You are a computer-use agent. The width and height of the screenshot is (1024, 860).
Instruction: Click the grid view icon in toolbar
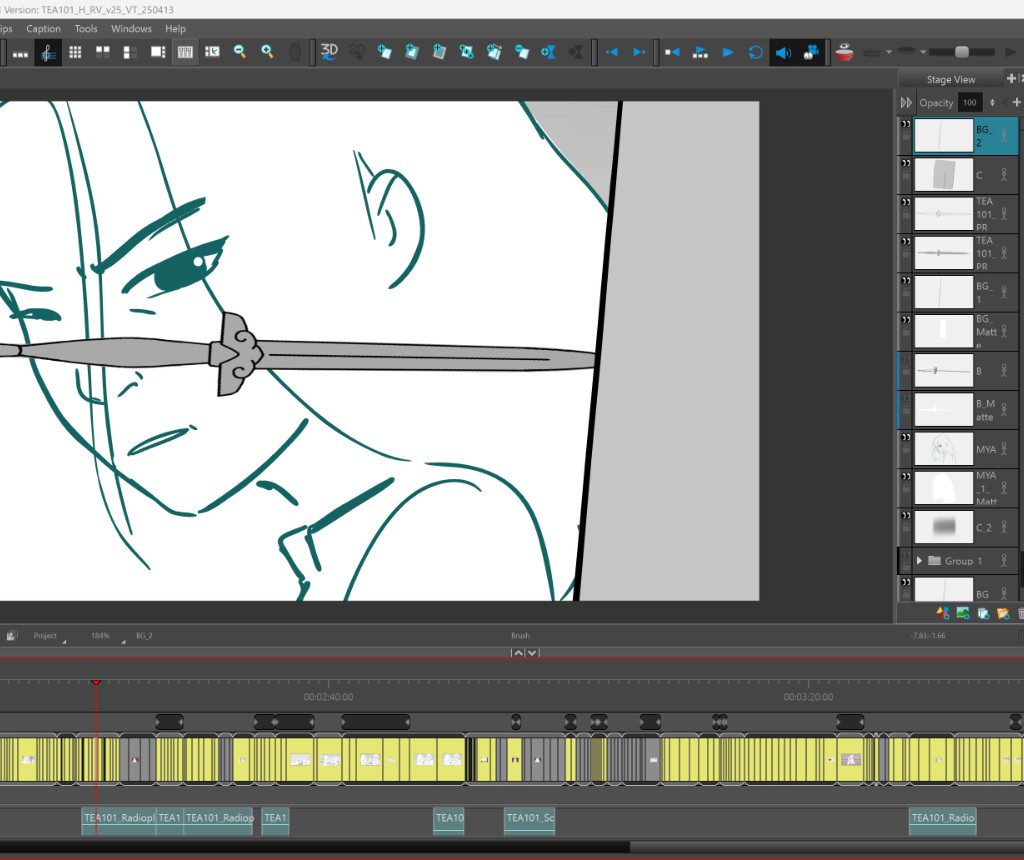click(x=75, y=52)
